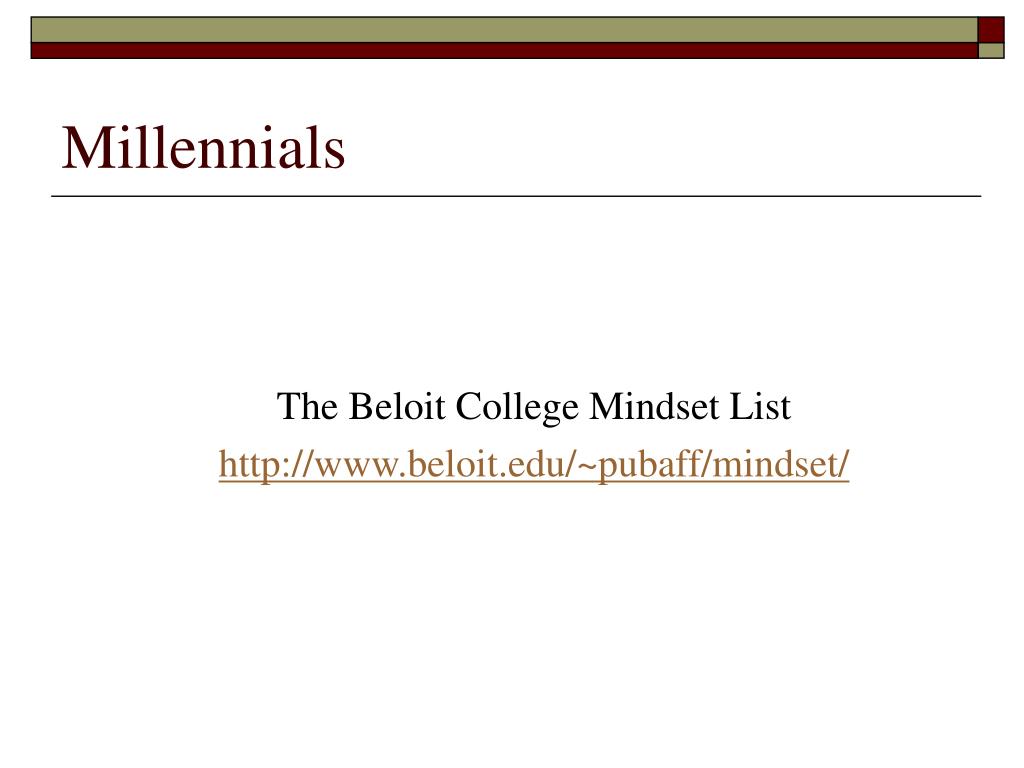Click the Millennials slide title

pyautogui.click(x=203, y=148)
